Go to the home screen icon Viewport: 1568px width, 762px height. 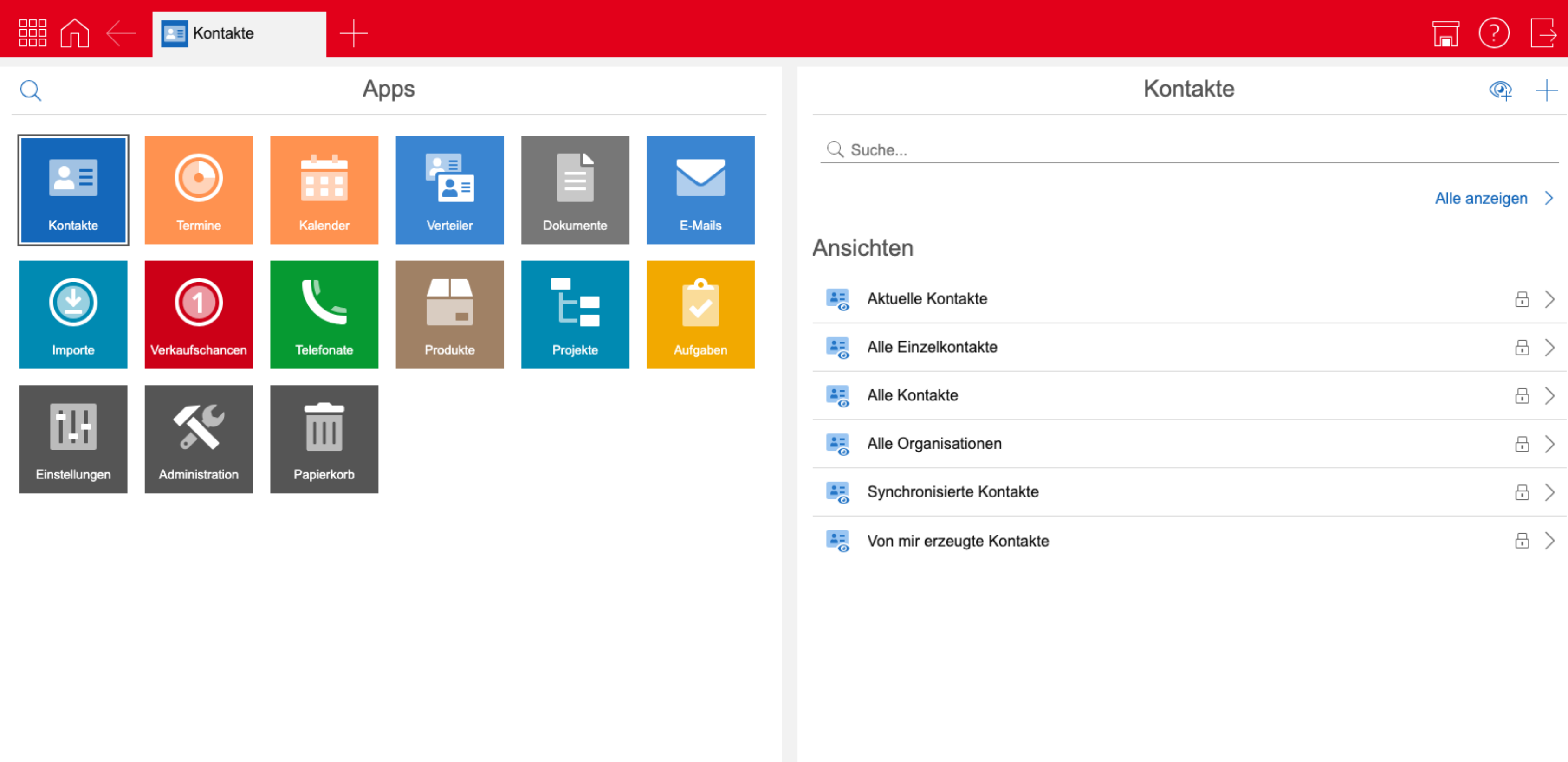pos(75,33)
